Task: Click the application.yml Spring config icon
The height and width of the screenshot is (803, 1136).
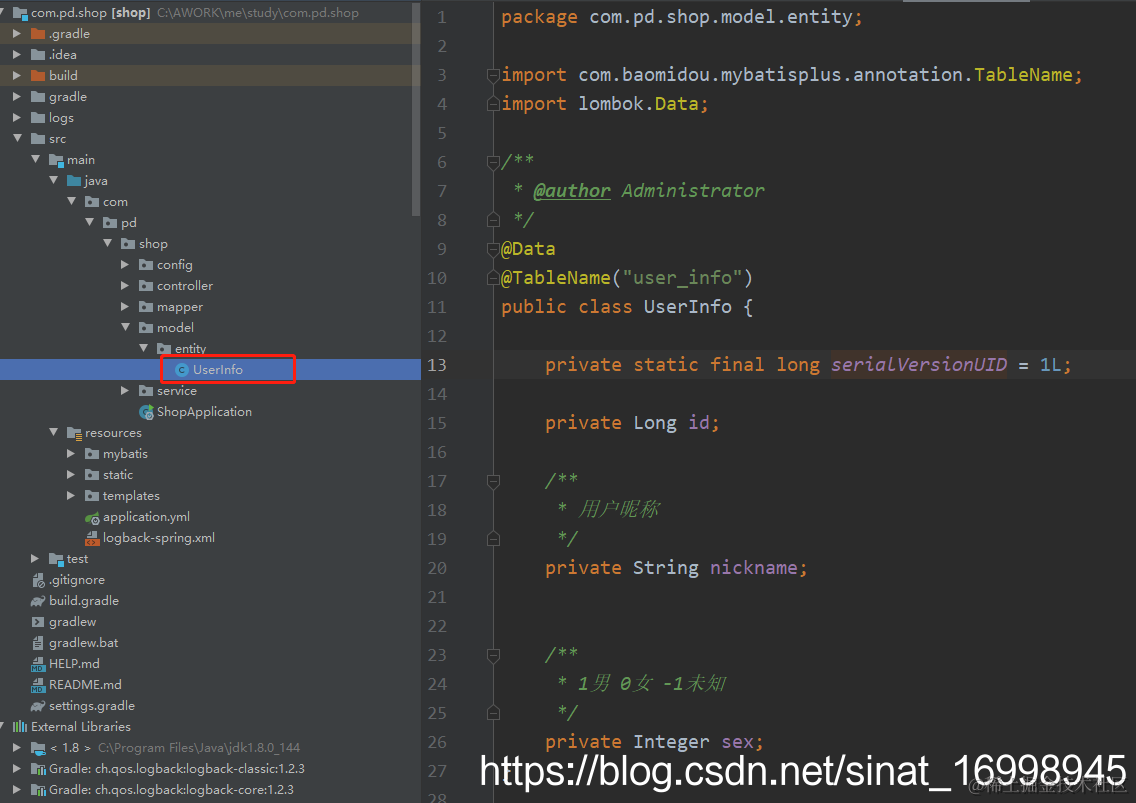Action: coord(92,517)
